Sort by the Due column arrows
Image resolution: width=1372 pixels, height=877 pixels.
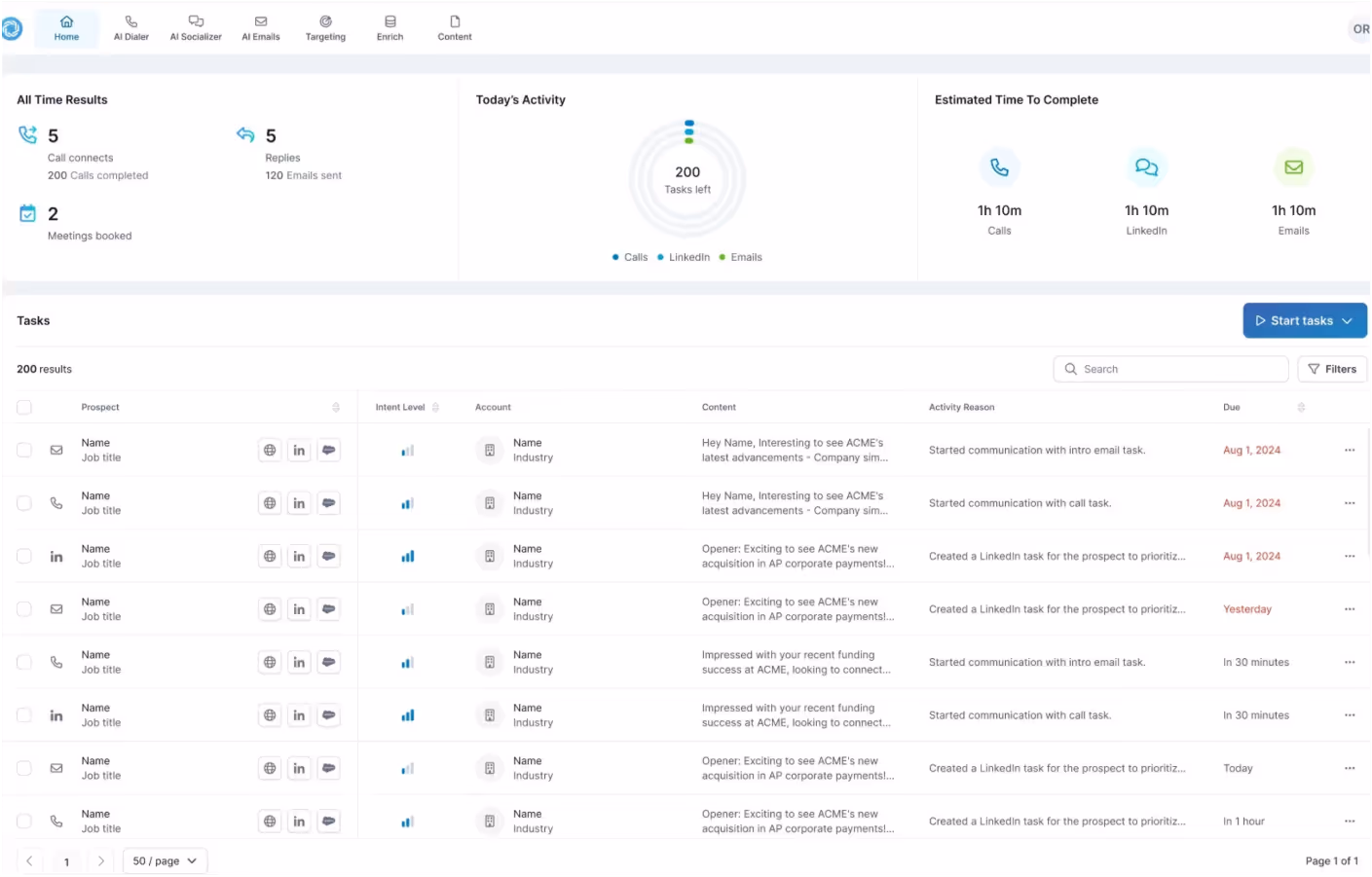[x=1301, y=407]
